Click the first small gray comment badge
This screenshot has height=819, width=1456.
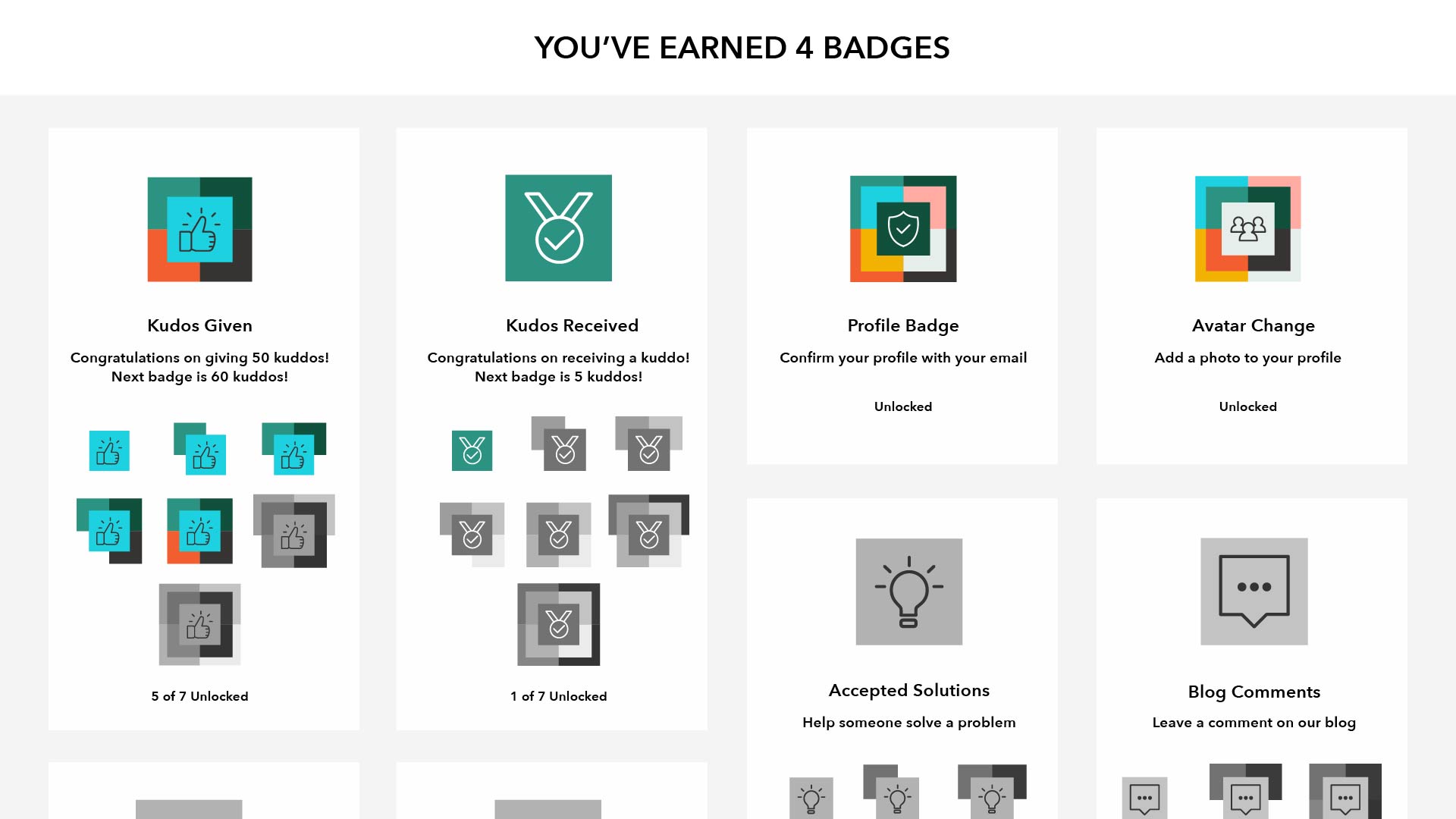tap(1144, 799)
